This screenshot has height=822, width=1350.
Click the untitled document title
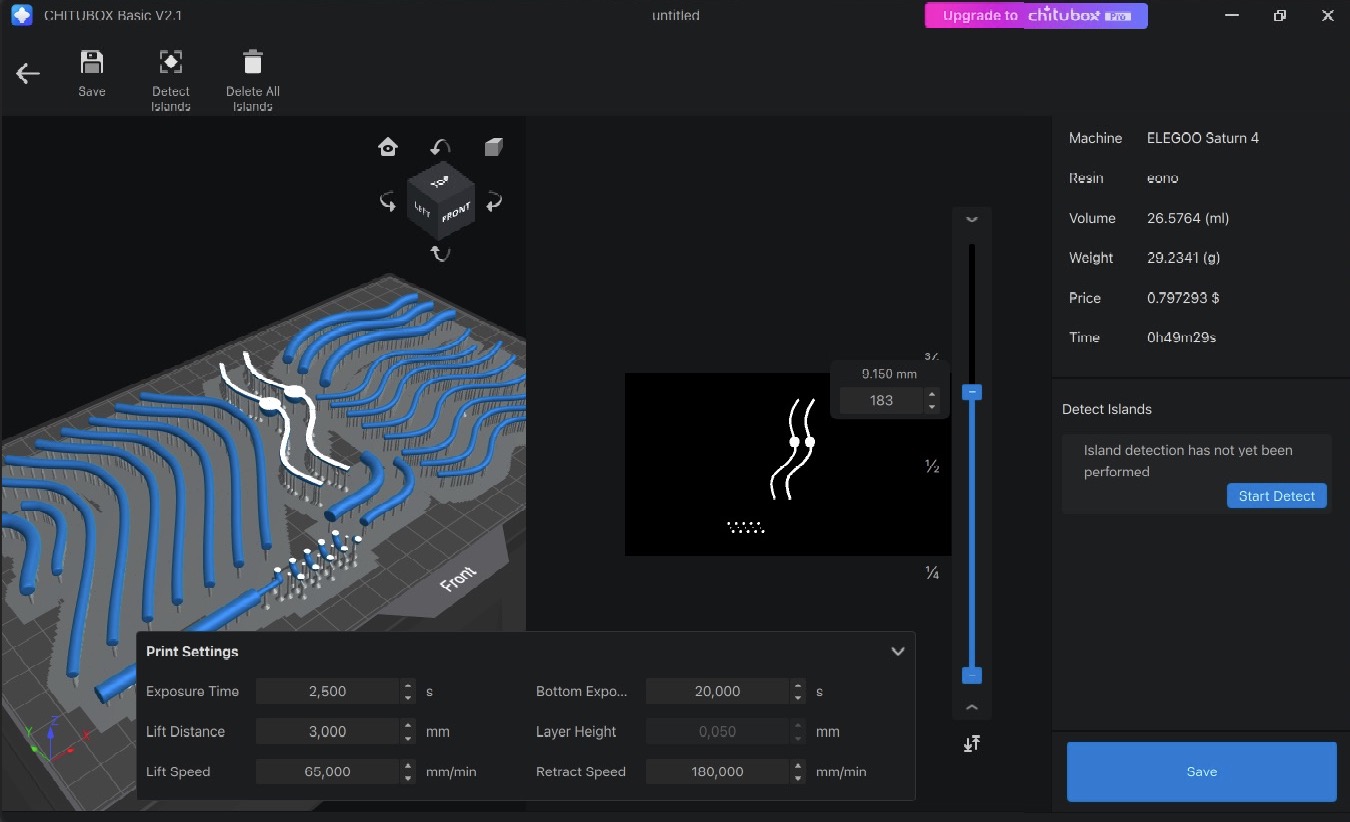pos(676,15)
